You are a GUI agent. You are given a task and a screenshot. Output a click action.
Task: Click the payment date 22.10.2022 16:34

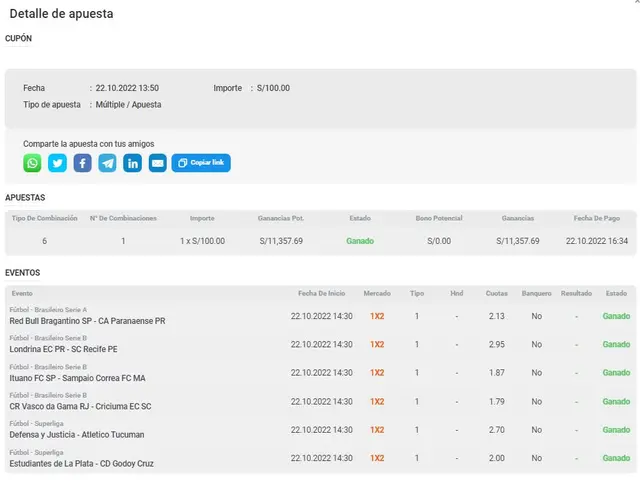point(597,241)
